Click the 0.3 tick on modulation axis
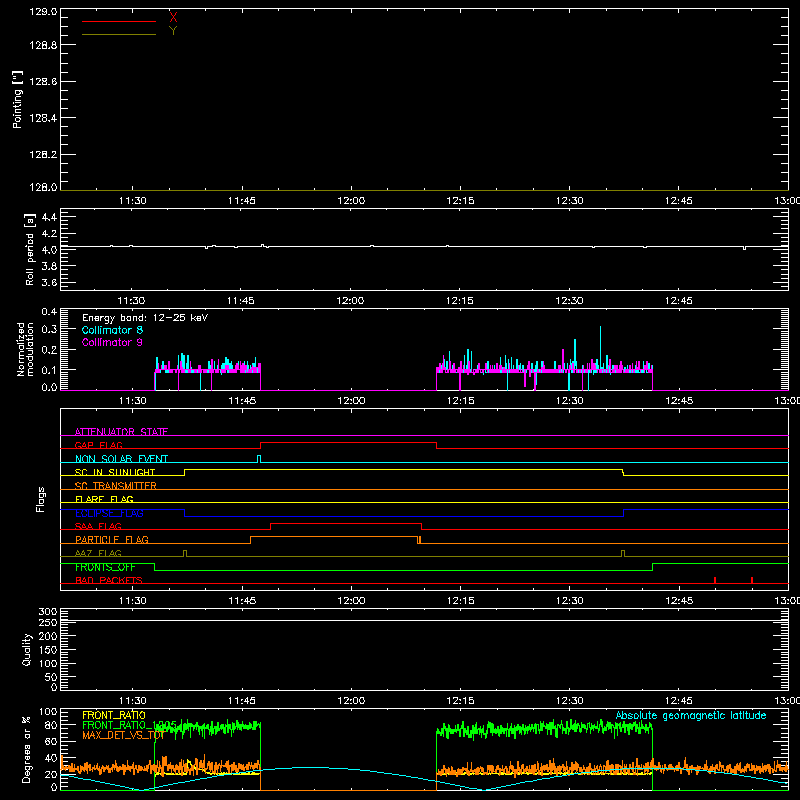Screen dimensions: 800x800 (x=49, y=329)
